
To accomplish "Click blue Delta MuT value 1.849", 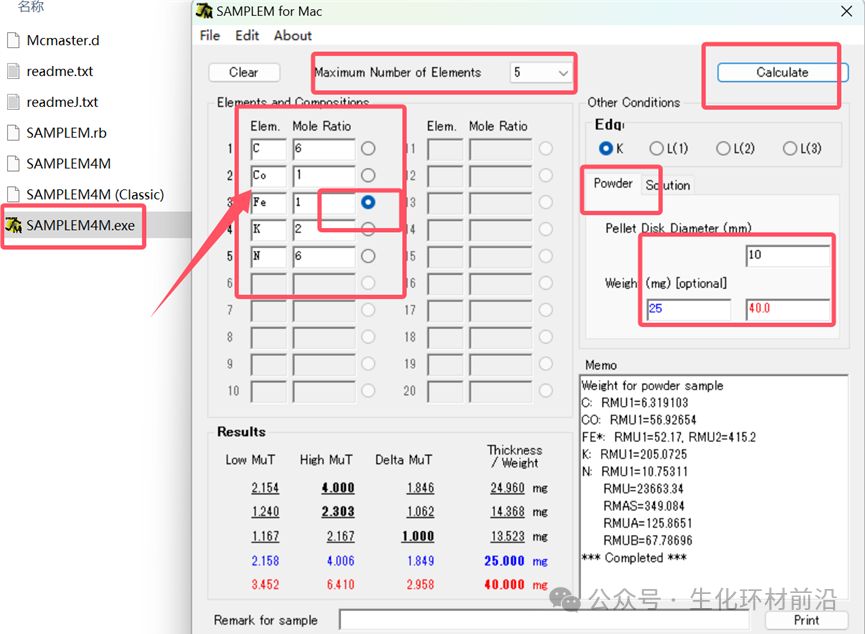I will coord(420,561).
